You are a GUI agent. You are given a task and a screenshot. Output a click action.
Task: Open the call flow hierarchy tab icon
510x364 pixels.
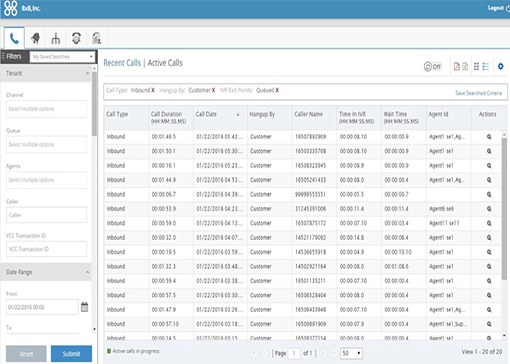pyautogui.click(x=56, y=38)
